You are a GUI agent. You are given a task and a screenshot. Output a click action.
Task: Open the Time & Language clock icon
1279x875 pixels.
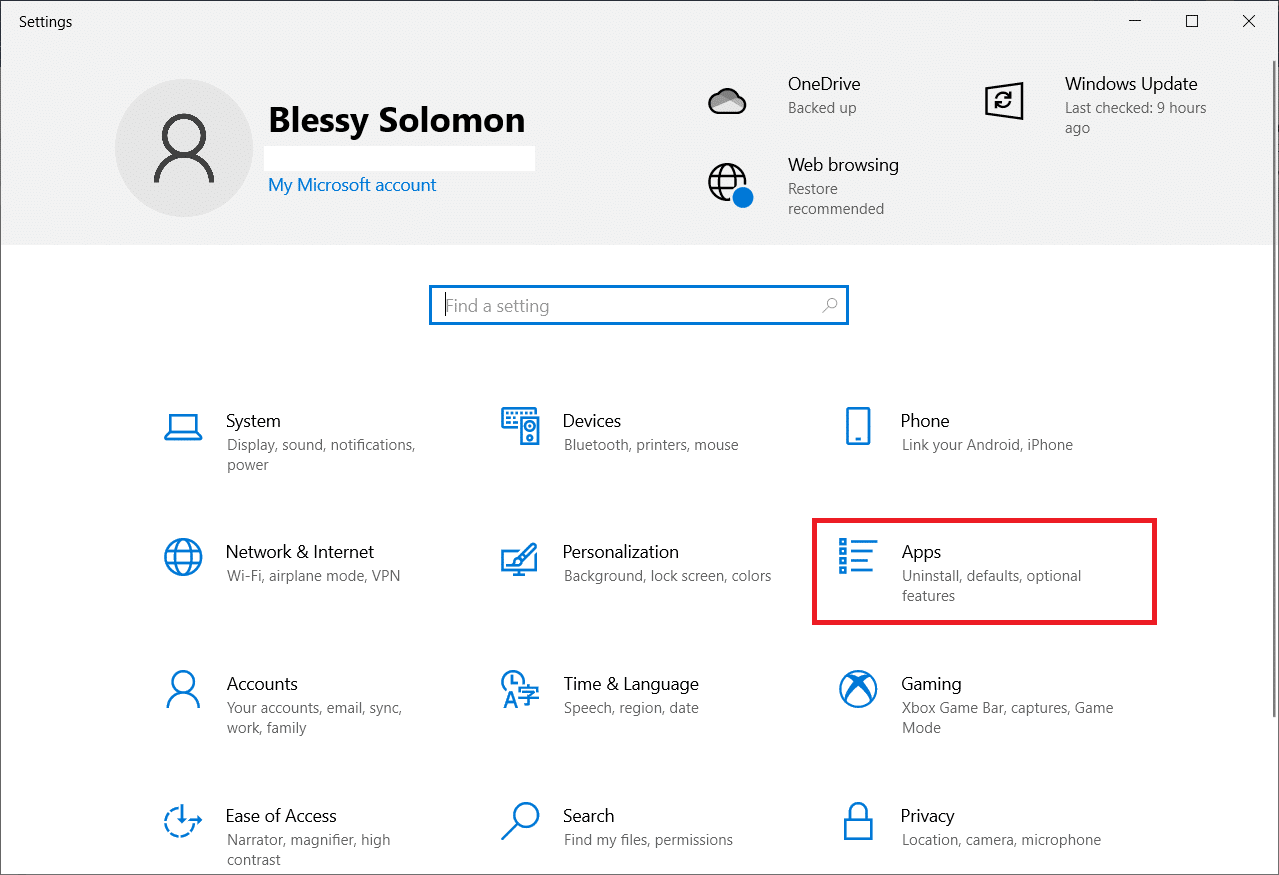point(520,689)
